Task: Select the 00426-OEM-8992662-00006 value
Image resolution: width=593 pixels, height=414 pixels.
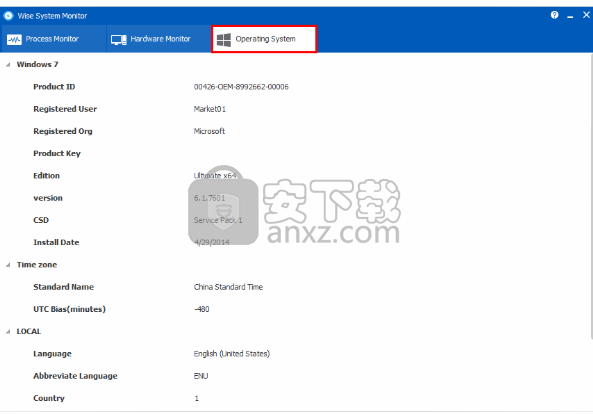Action: (x=241, y=87)
